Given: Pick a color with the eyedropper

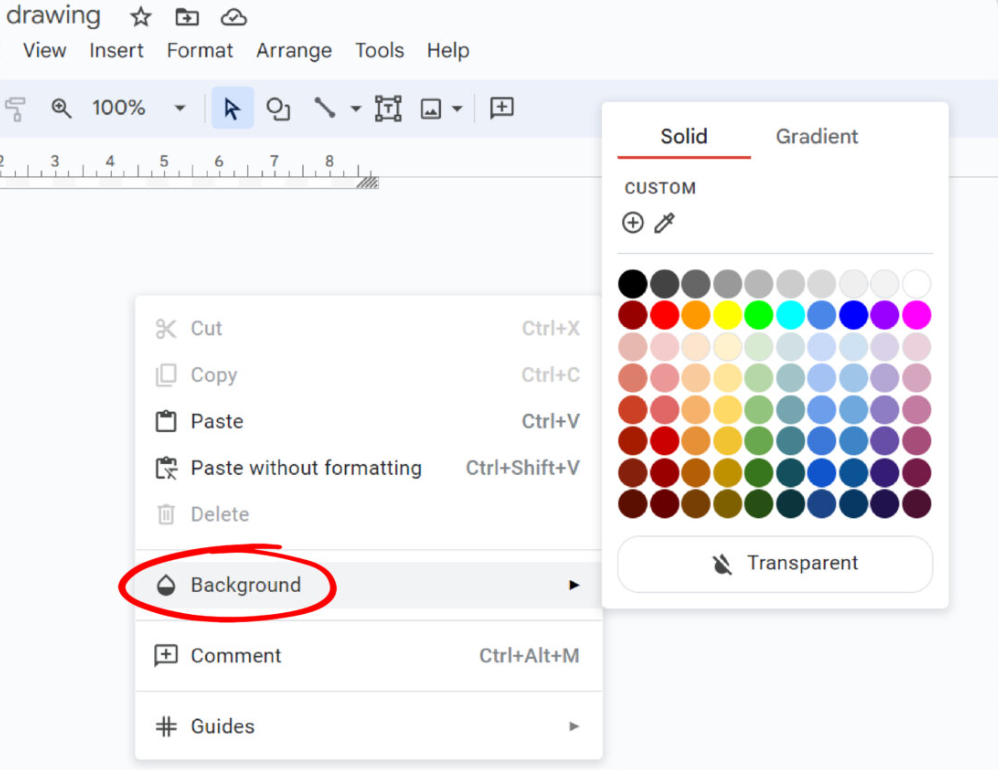Looking at the screenshot, I should pos(664,223).
